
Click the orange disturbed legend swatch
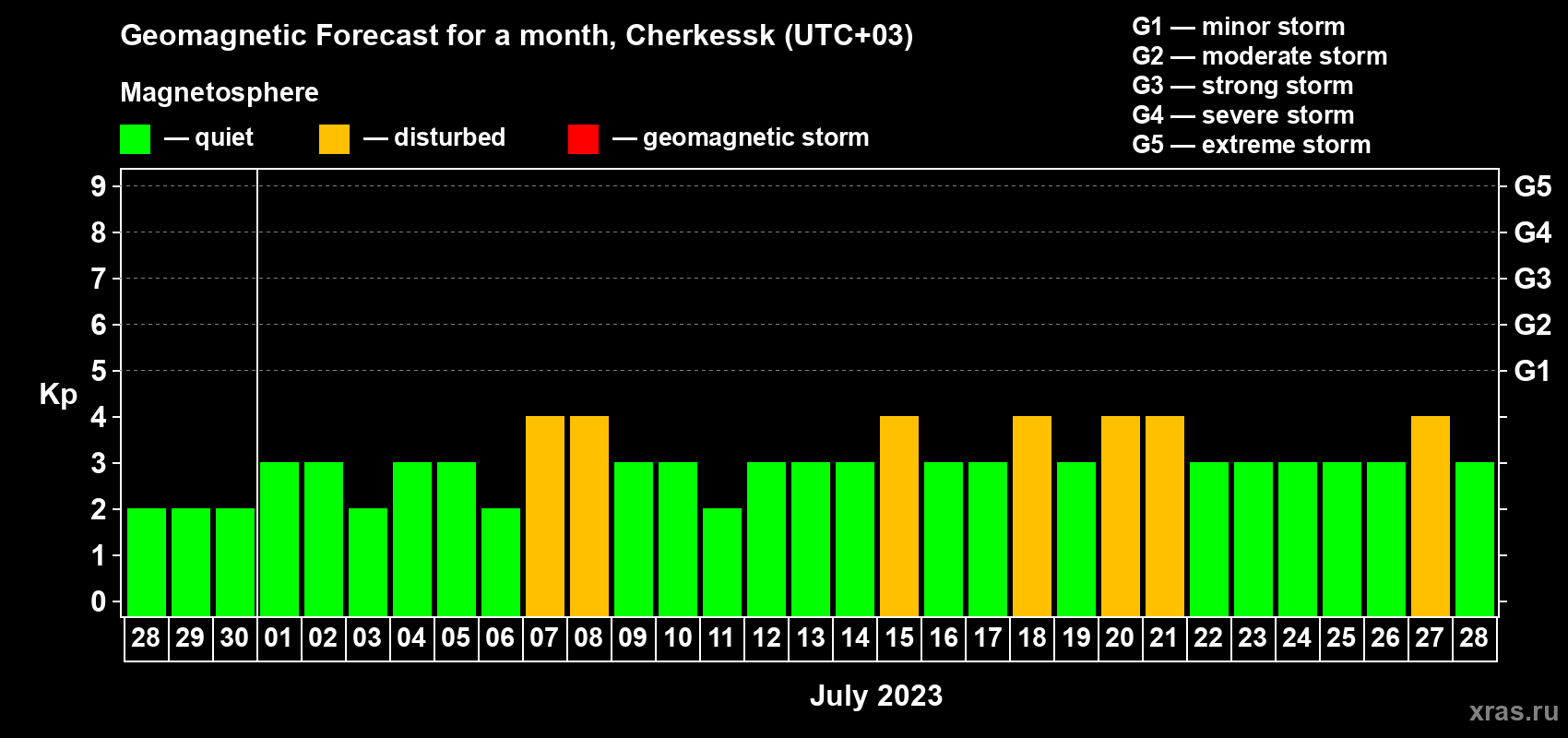coord(334,138)
